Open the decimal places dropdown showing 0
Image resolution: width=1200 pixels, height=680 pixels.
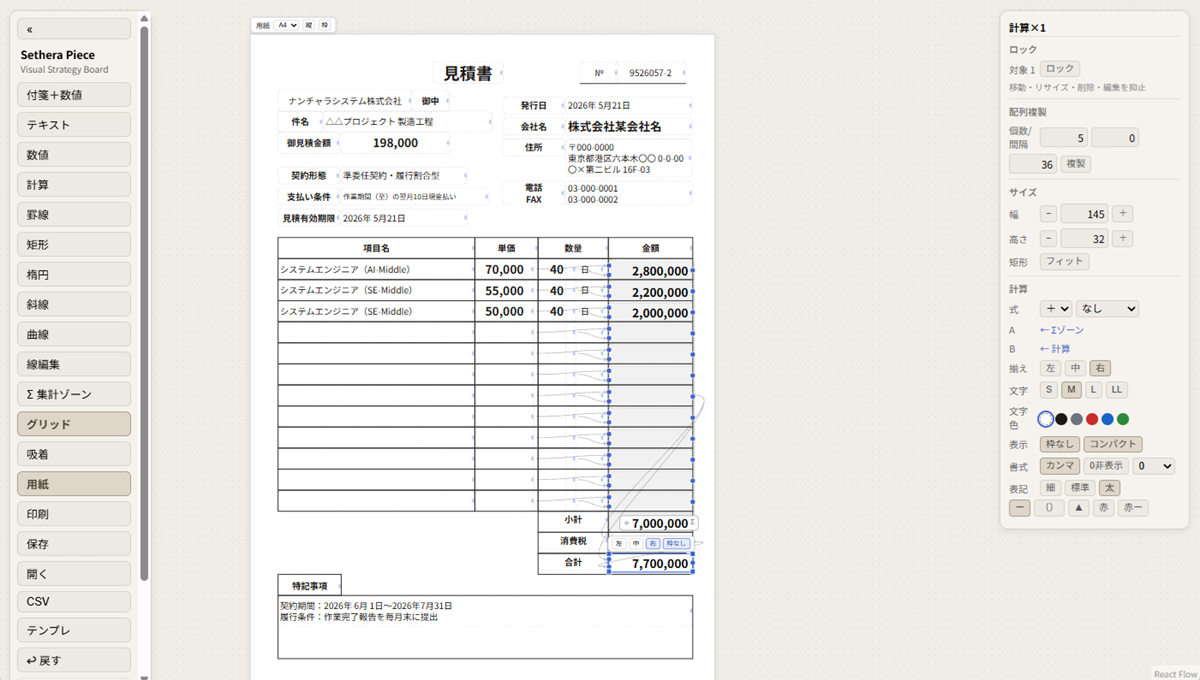[x=1153, y=466]
